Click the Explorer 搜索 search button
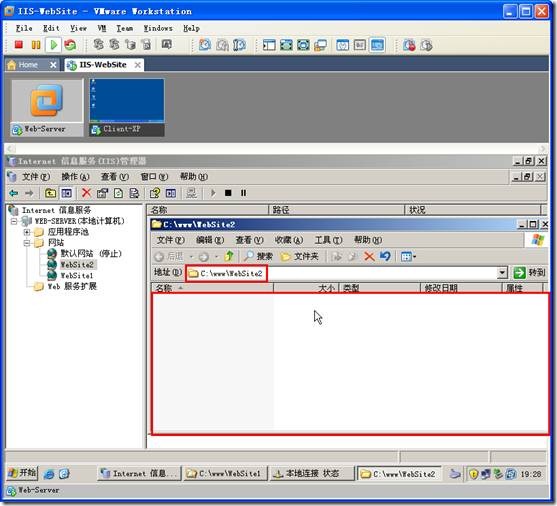Image resolution: width=557 pixels, height=506 pixels. (x=259, y=256)
